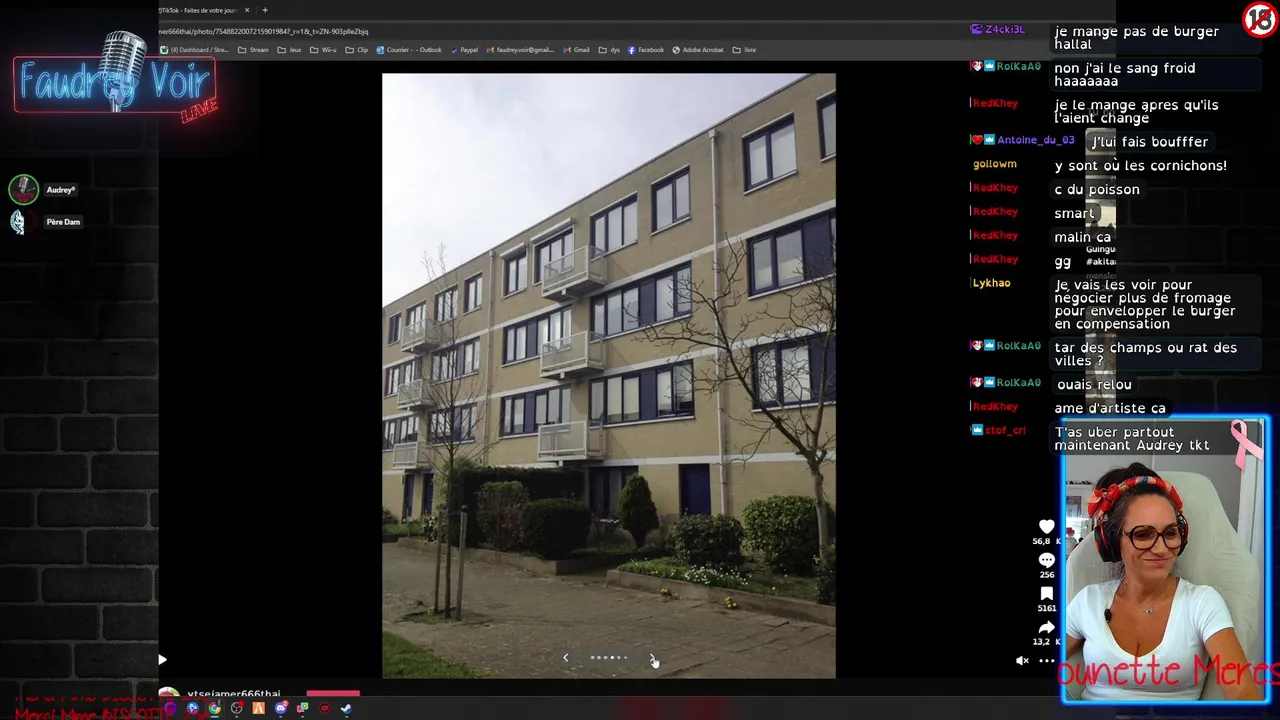Open the Jeux bookmarks folder
The image size is (1280, 720).
tap(289, 50)
